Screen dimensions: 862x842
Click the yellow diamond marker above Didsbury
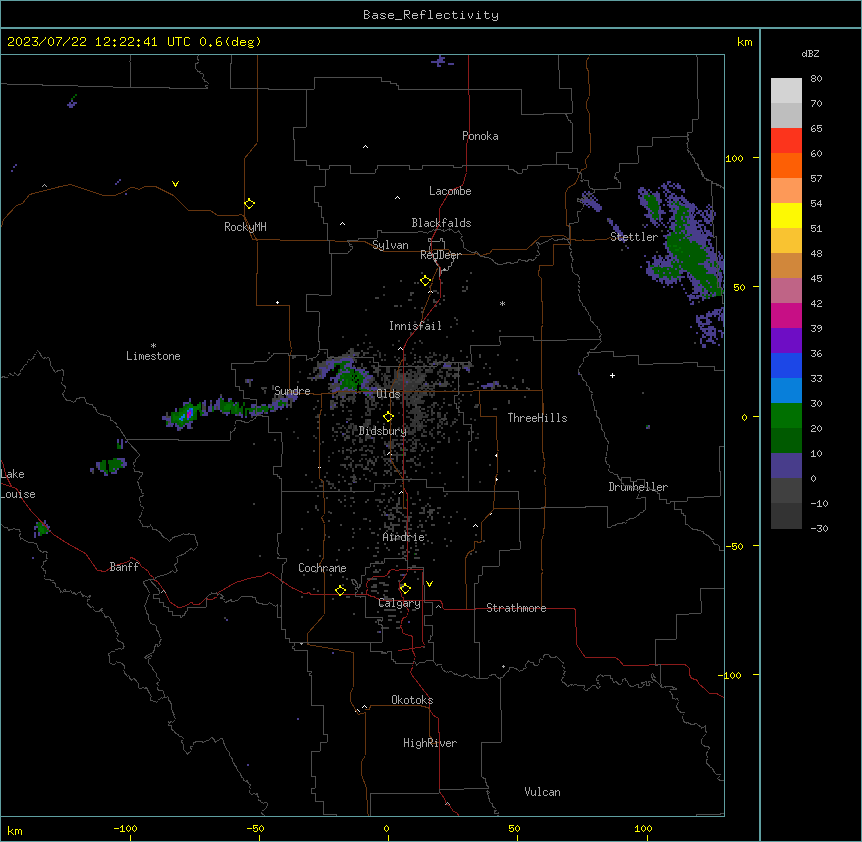tap(388, 417)
